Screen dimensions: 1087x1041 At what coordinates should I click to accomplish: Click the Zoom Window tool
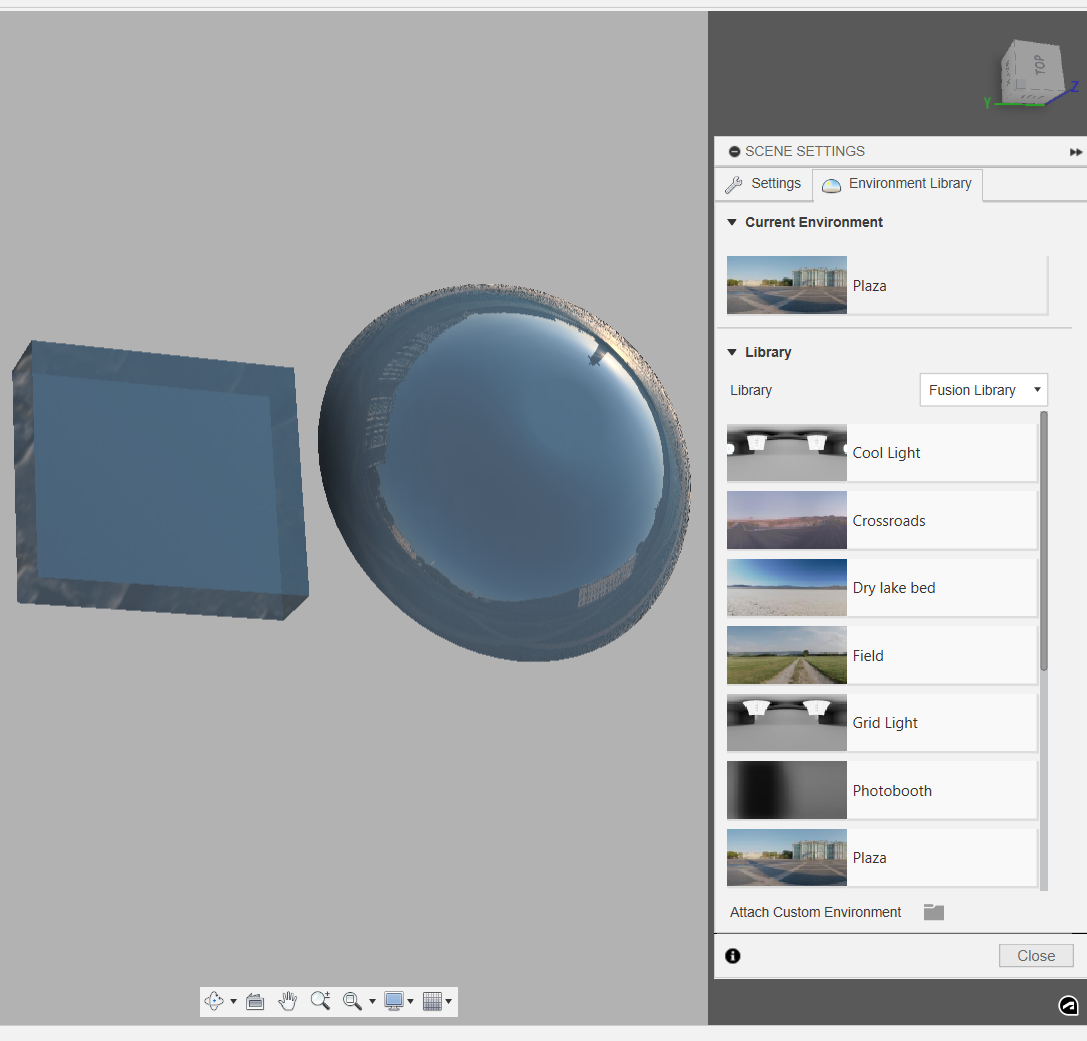(x=352, y=1001)
